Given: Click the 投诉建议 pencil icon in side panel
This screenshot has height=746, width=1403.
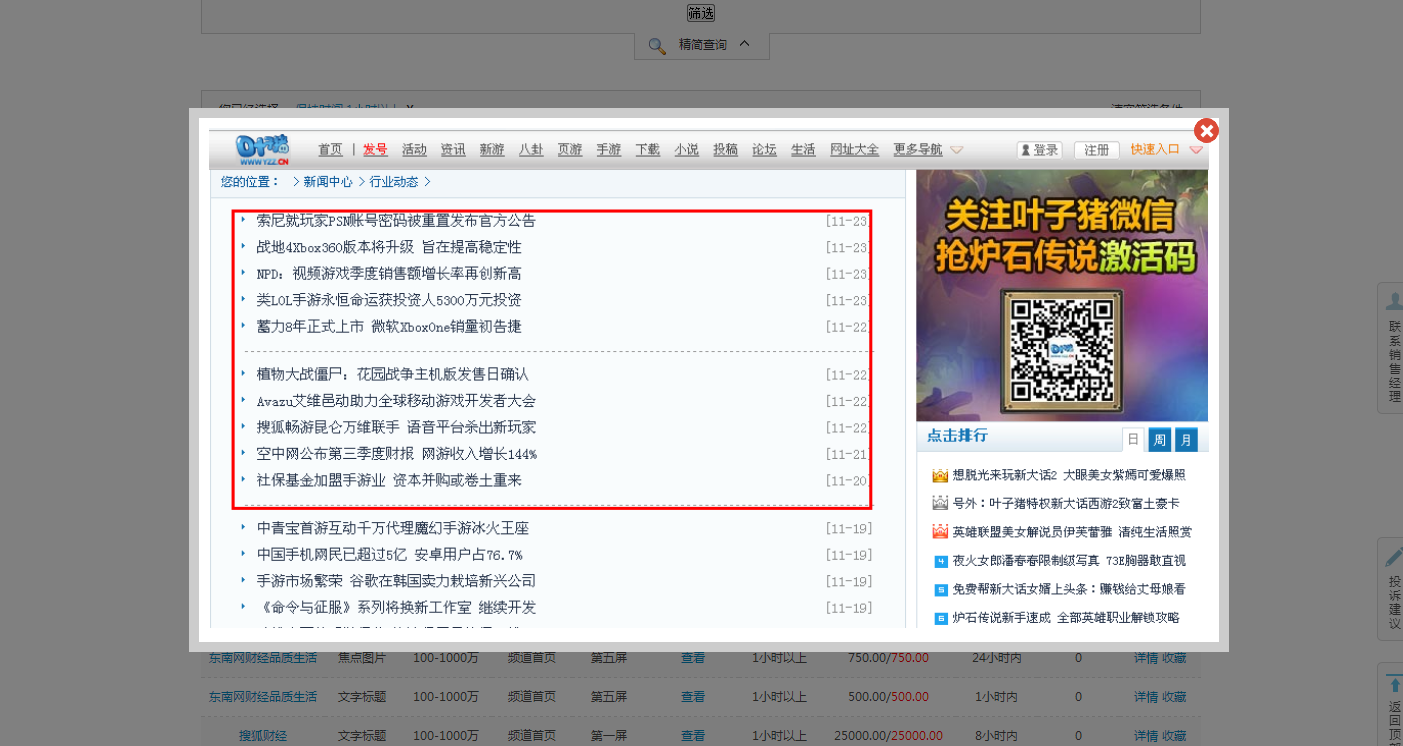Looking at the screenshot, I should [x=1393, y=557].
